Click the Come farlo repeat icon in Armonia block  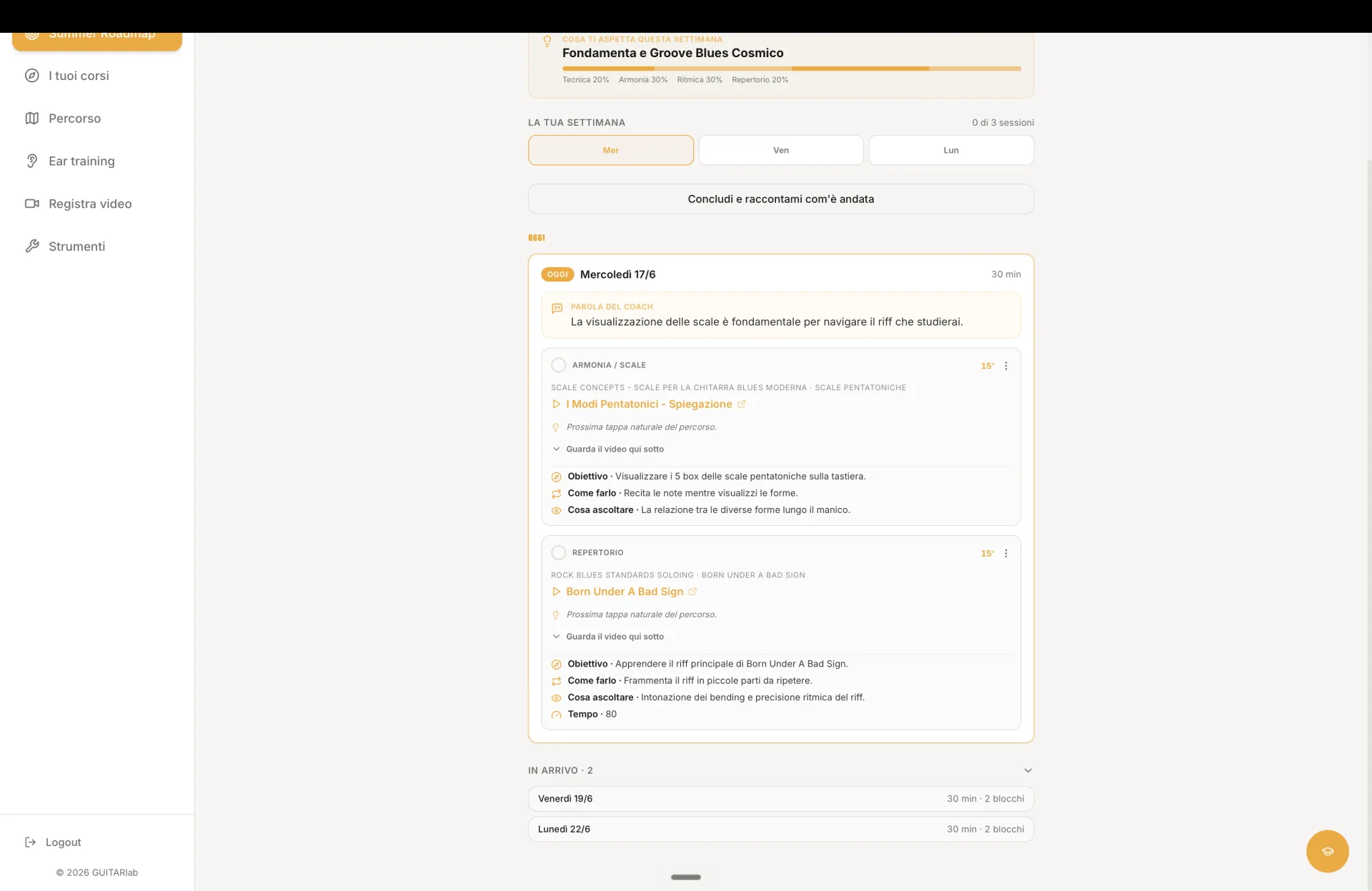pyautogui.click(x=556, y=494)
